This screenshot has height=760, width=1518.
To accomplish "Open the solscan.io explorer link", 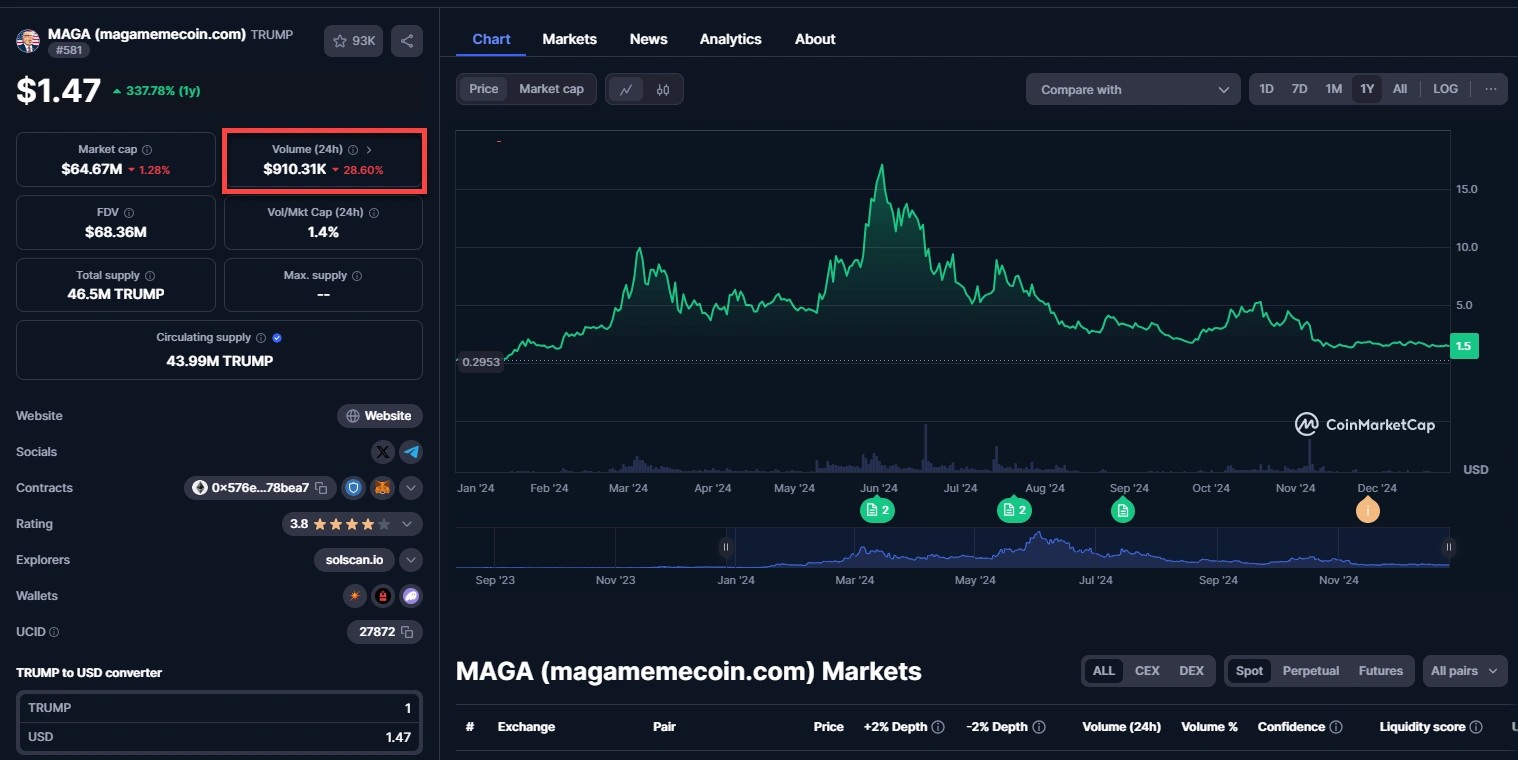I will (354, 560).
